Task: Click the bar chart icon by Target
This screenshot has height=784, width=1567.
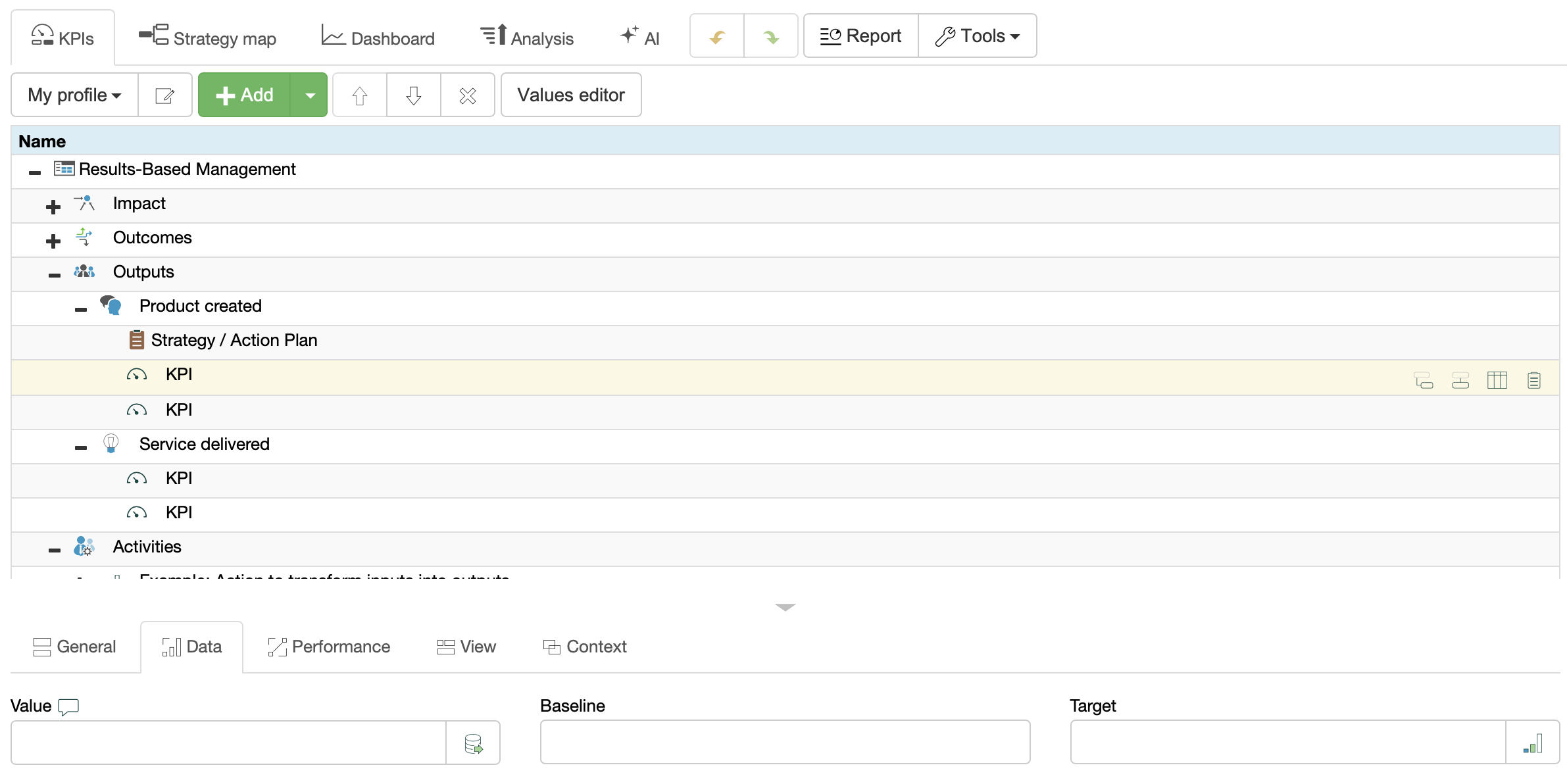Action: pyautogui.click(x=1532, y=743)
